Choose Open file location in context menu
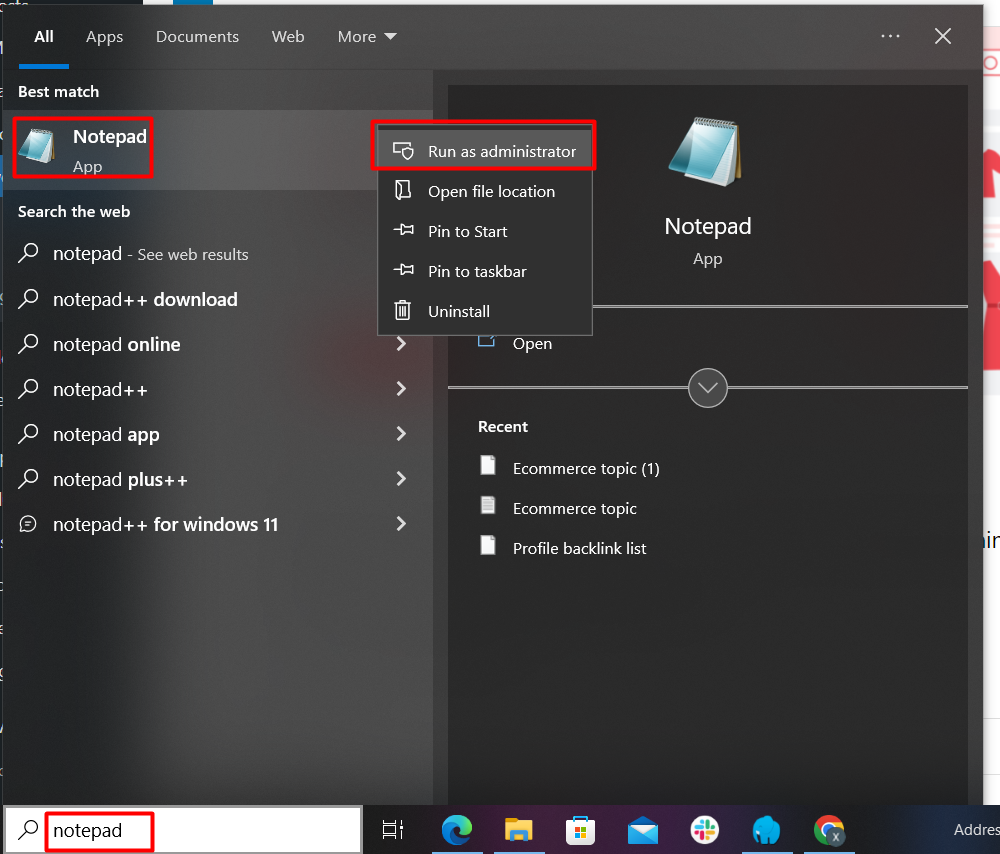Image resolution: width=1000 pixels, height=854 pixels. point(485,191)
